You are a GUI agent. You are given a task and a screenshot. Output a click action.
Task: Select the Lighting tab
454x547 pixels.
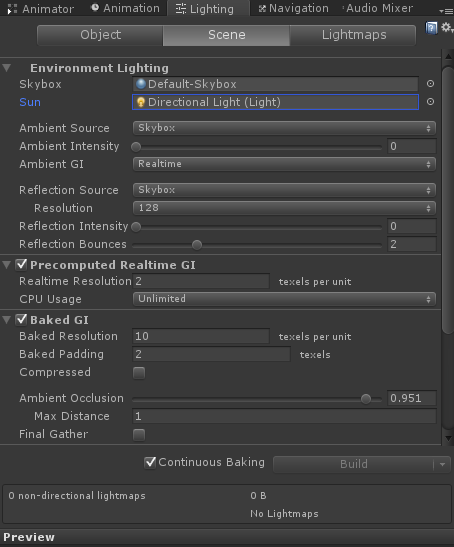(x=208, y=9)
